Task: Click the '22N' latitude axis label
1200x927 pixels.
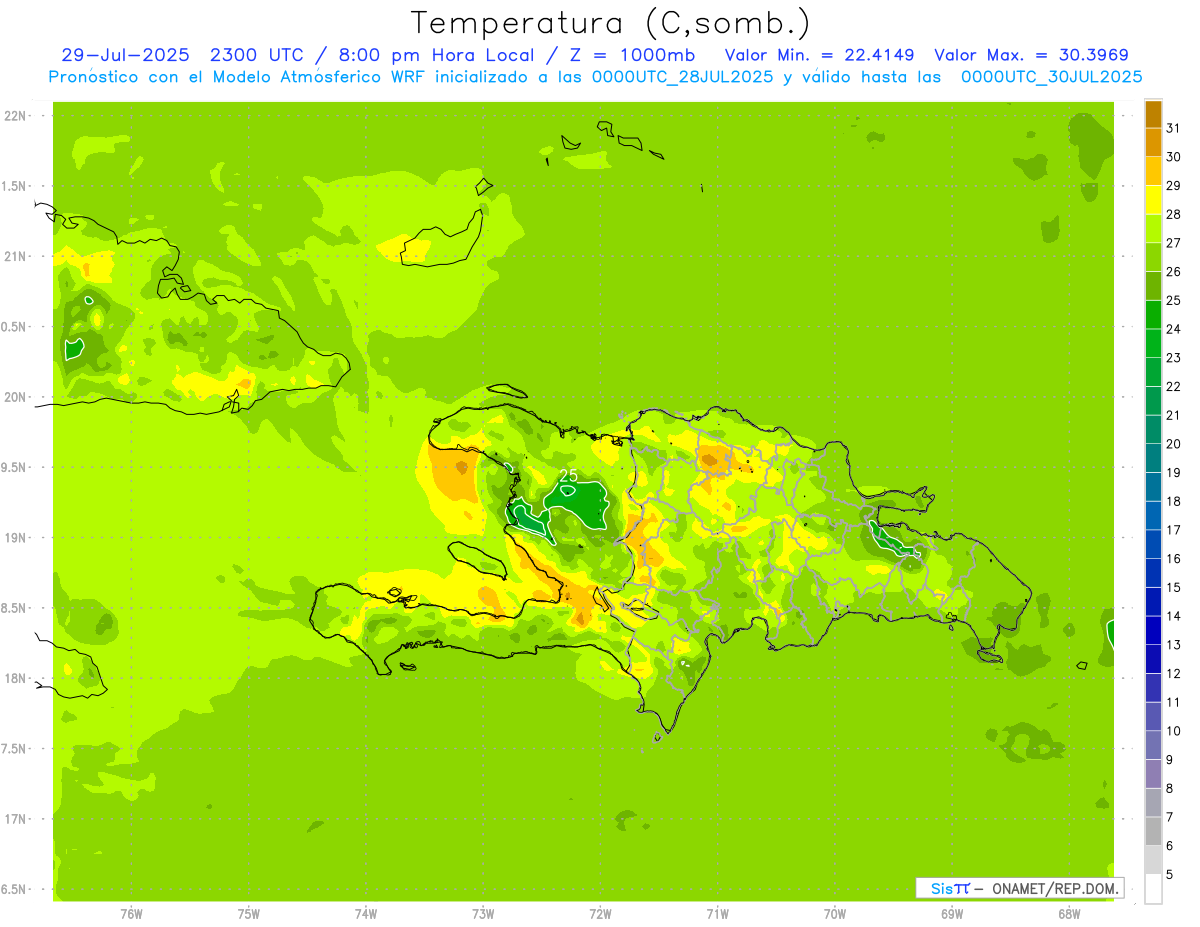Action: [x=13, y=116]
